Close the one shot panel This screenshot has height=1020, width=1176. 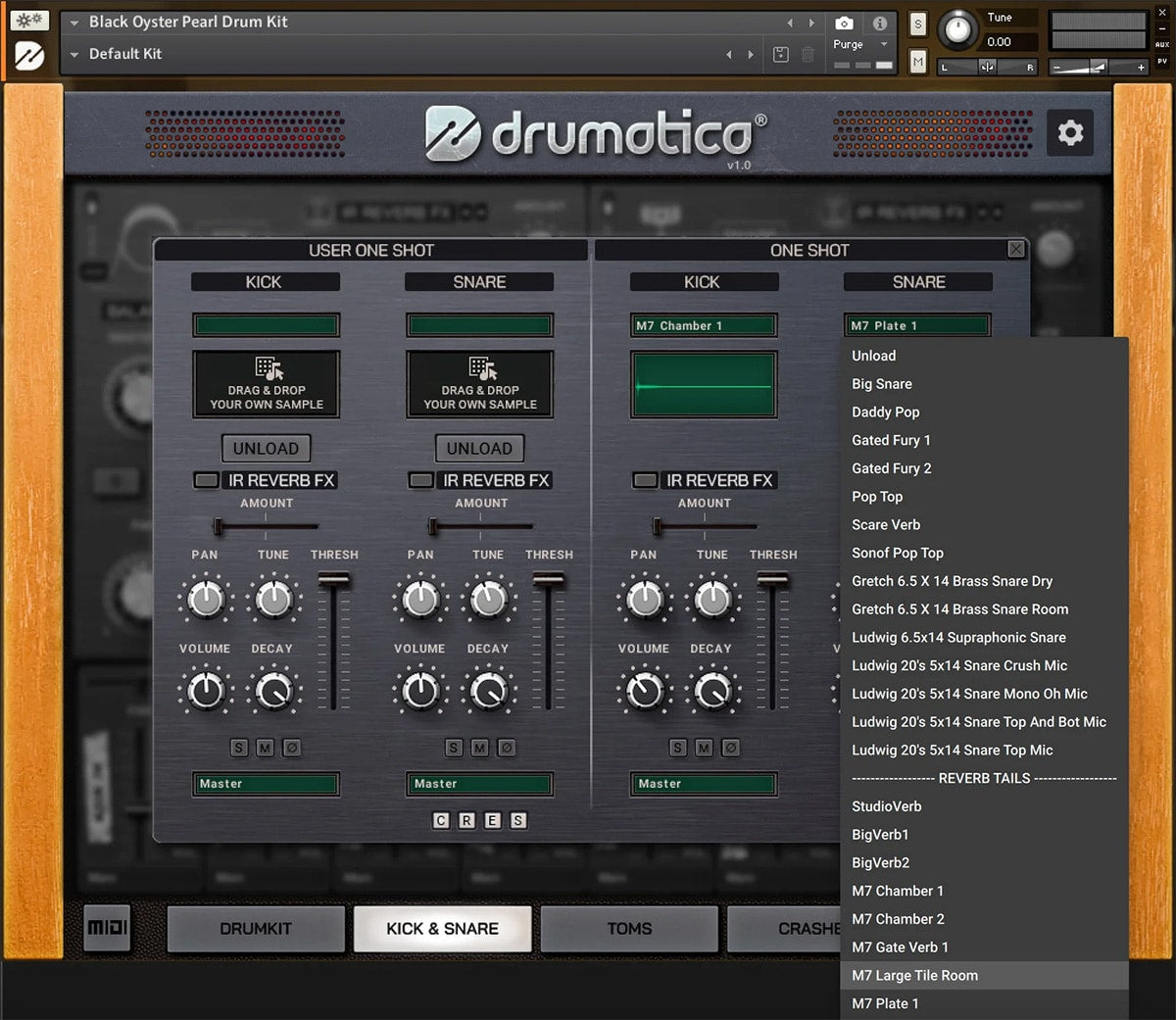(x=1017, y=249)
